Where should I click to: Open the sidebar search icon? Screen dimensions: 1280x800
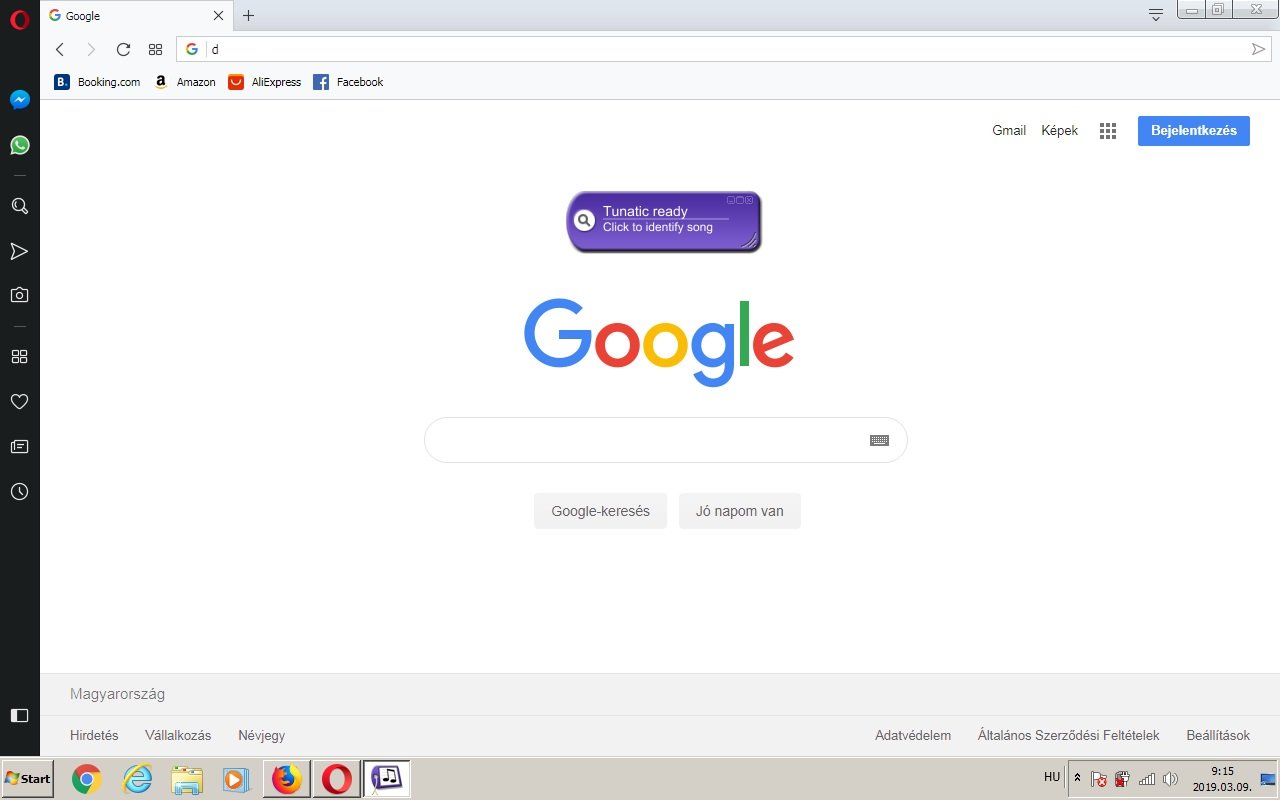[20, 206]
